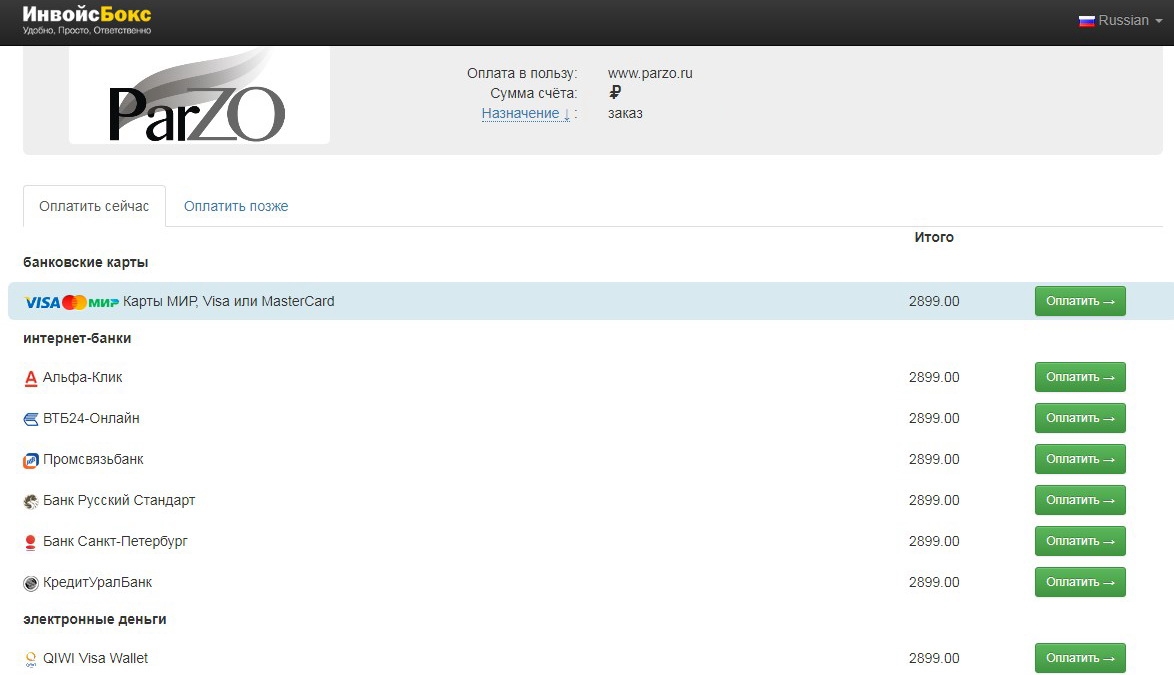Switch to the Оплатить позже tab
The width and height of the screenshot is (1174, 675).
point(236,207)
